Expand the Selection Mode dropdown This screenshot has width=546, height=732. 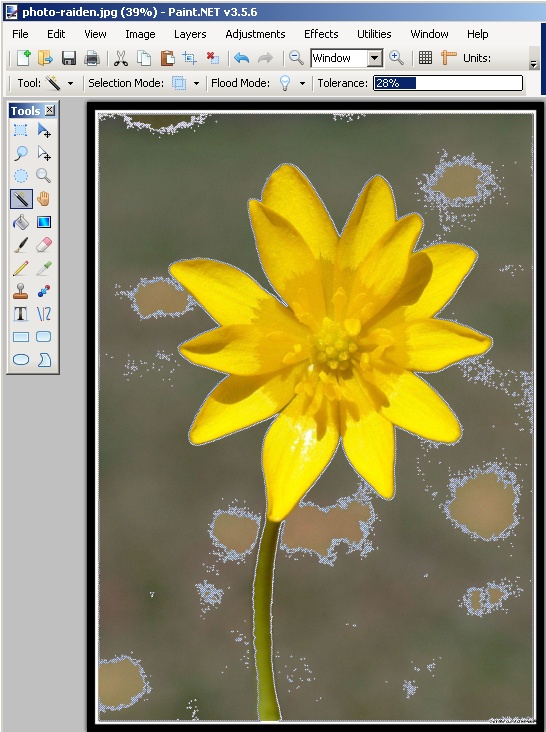(196, 84)
